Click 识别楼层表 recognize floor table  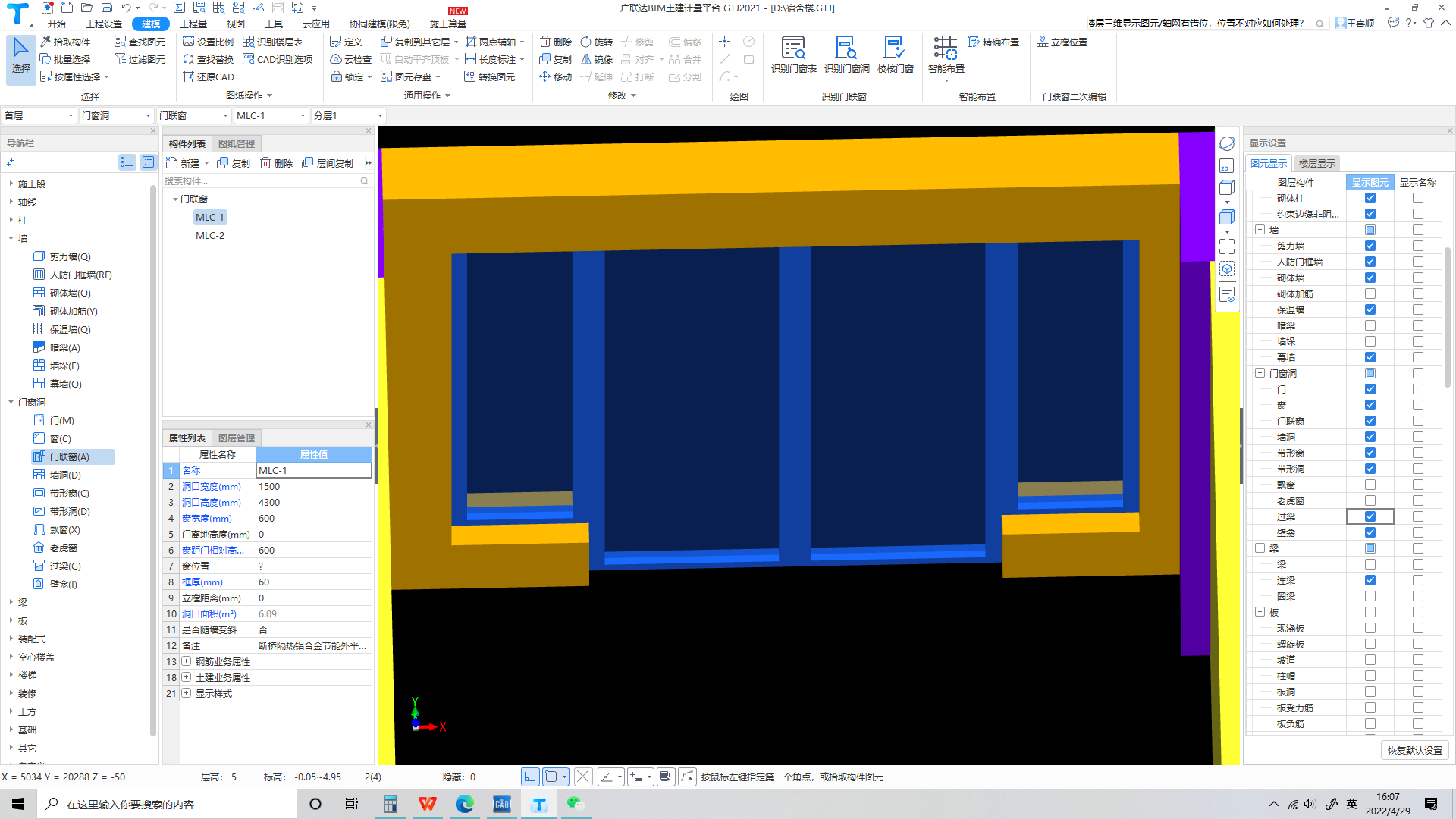tap(272, 42)
